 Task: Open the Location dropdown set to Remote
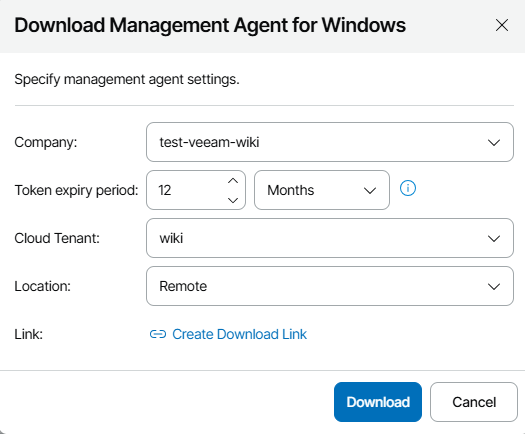coord(330,286)
